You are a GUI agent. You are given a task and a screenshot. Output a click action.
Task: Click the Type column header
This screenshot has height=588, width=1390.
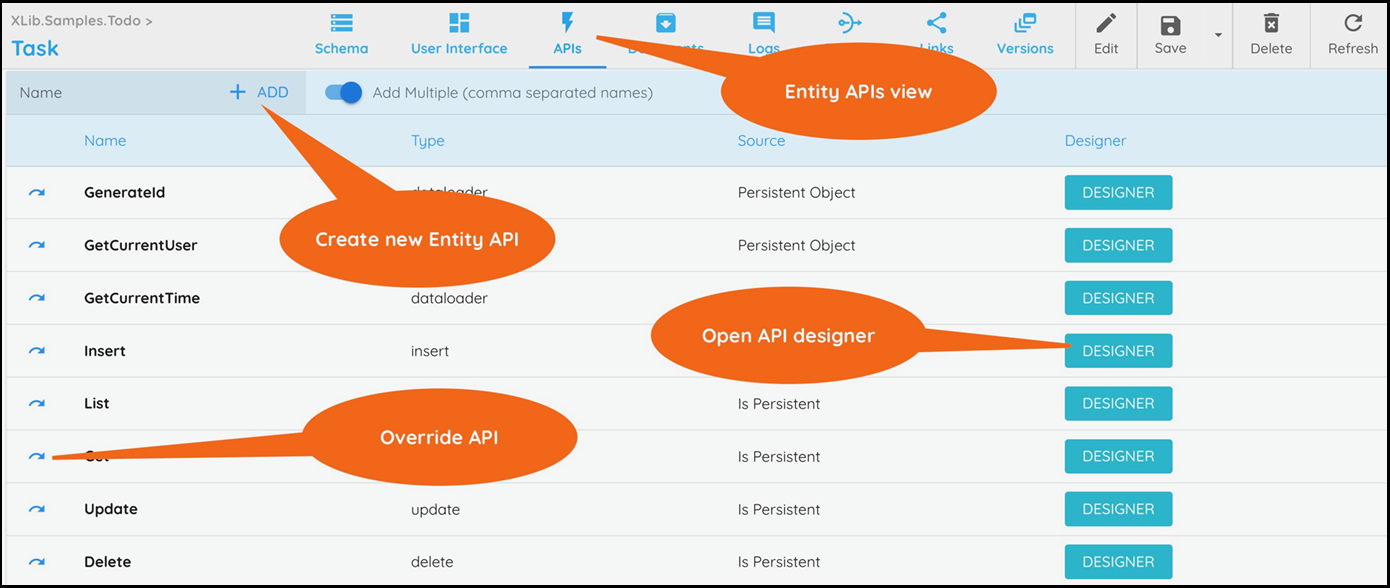428,141
